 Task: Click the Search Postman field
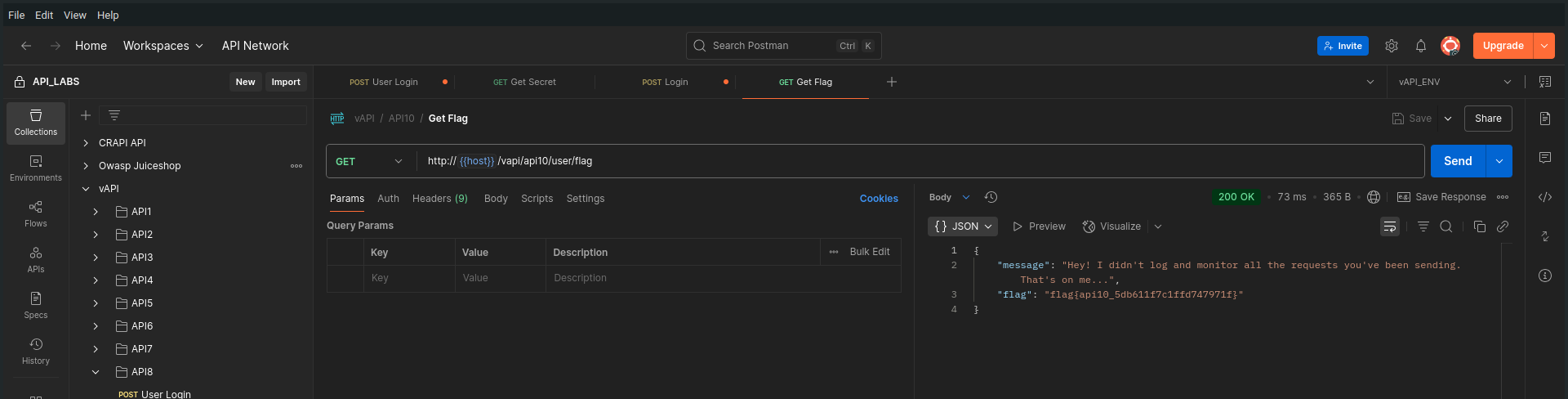784,46
